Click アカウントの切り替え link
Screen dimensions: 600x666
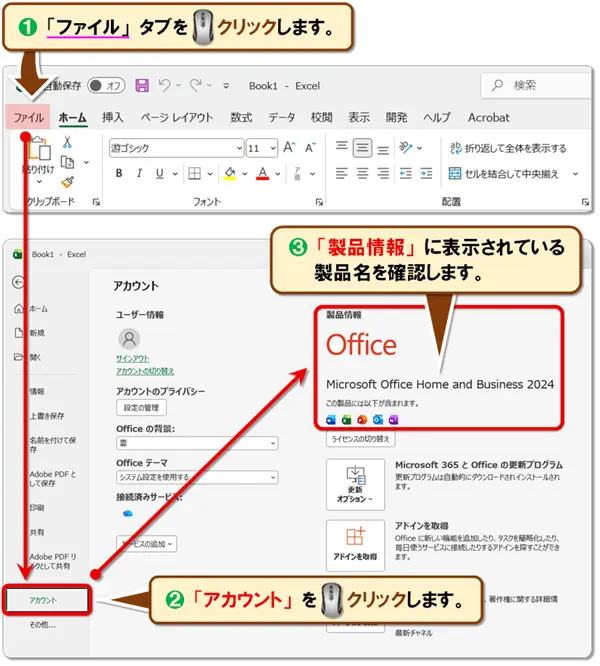pyautogui.click(x=145, y=372)
